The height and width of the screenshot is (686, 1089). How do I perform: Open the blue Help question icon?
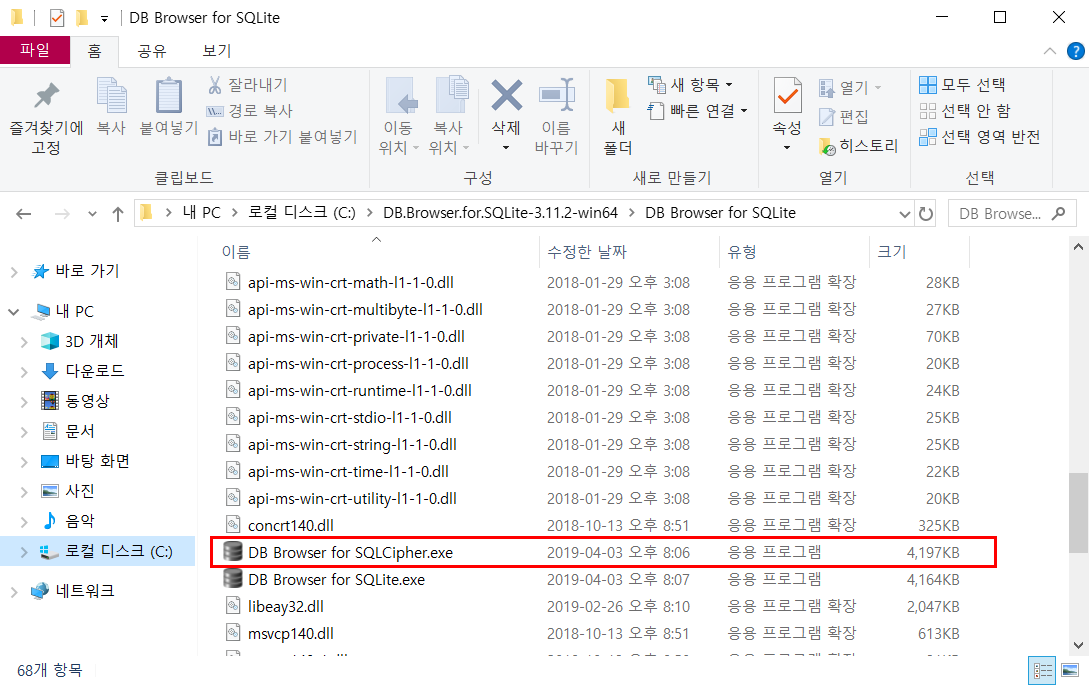pyautogui.click(x=1075, y=51)
